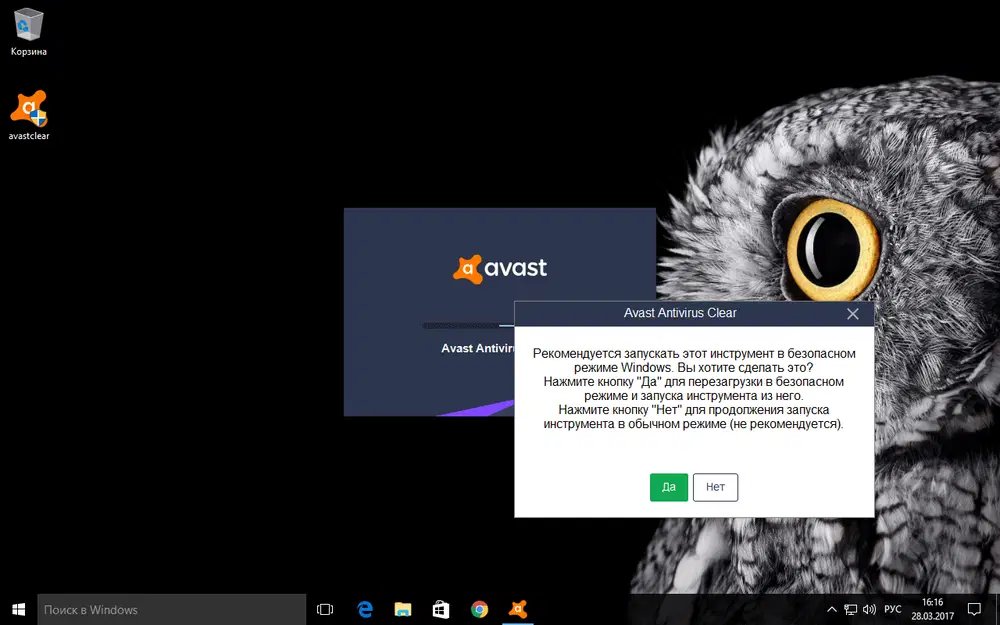Launch Microsoft Edge from the taskbar
This screenshot has height=625, width=1000.
click(x=365, y=610)
